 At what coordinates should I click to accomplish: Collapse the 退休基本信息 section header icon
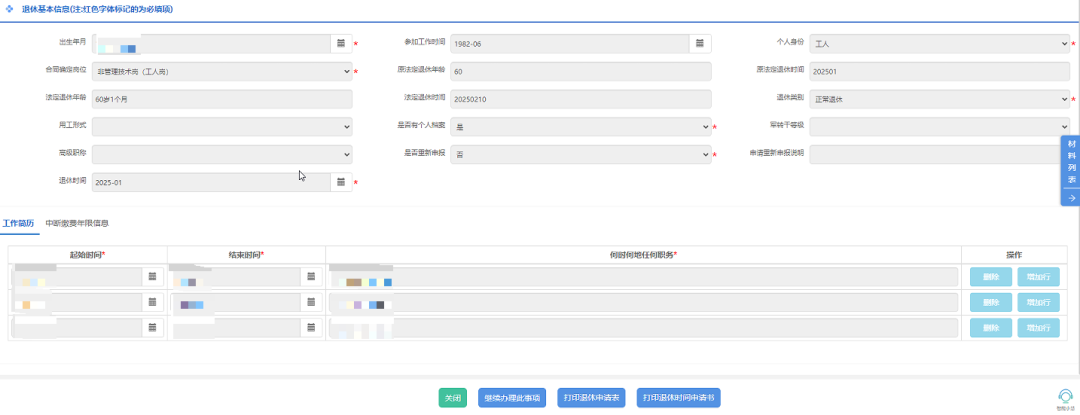(x=10, y=9)
